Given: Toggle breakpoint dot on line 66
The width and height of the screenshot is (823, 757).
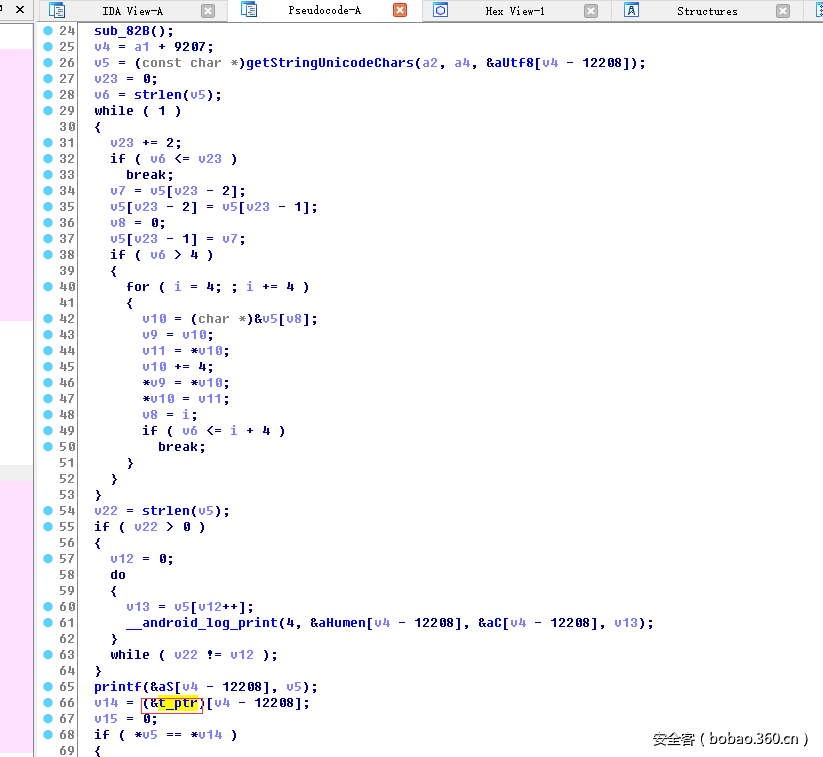Looking at the screenshot, I should (48, 702).
